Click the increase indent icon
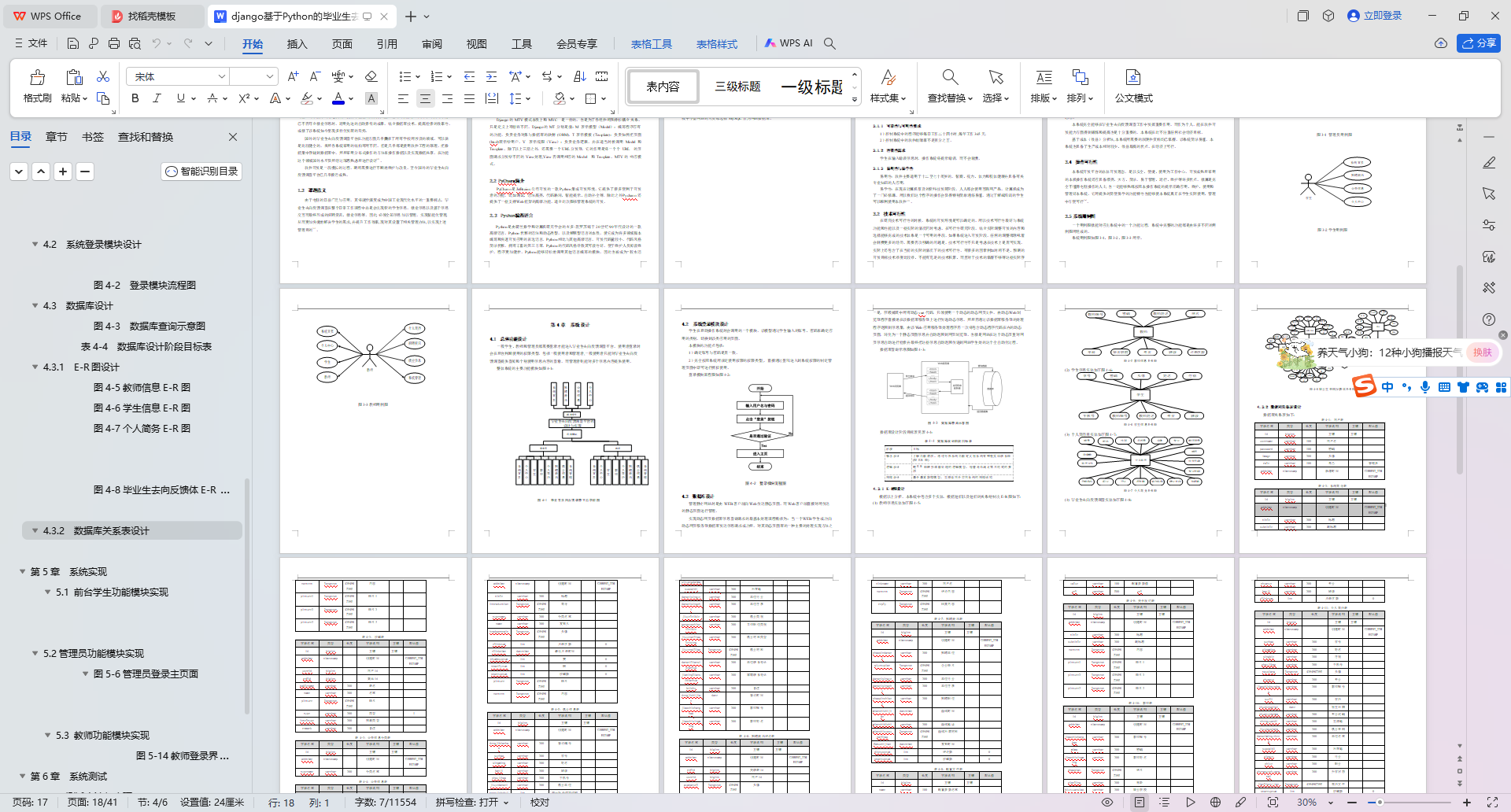1511x812 pixels. 491,76
